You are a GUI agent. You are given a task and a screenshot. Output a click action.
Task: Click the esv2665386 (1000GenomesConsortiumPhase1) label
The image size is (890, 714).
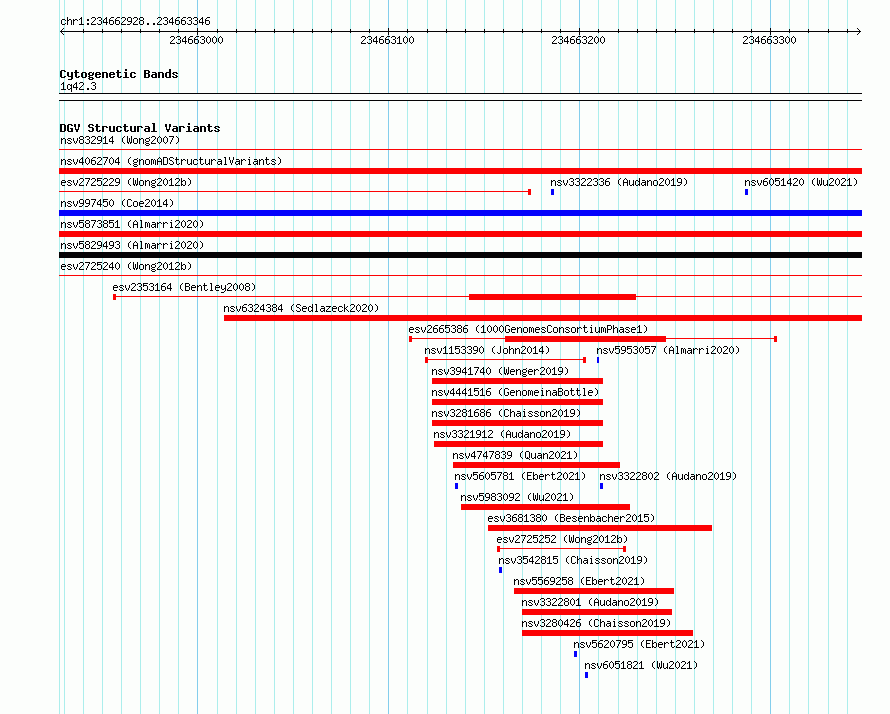click(x=528, y=329)
